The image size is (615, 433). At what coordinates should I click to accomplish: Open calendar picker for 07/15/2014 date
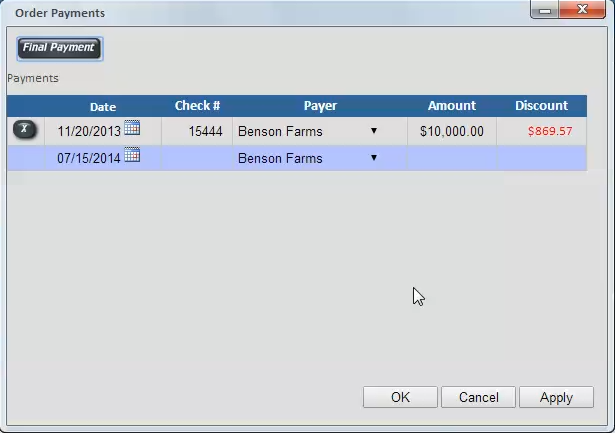[x=132, y=156]
